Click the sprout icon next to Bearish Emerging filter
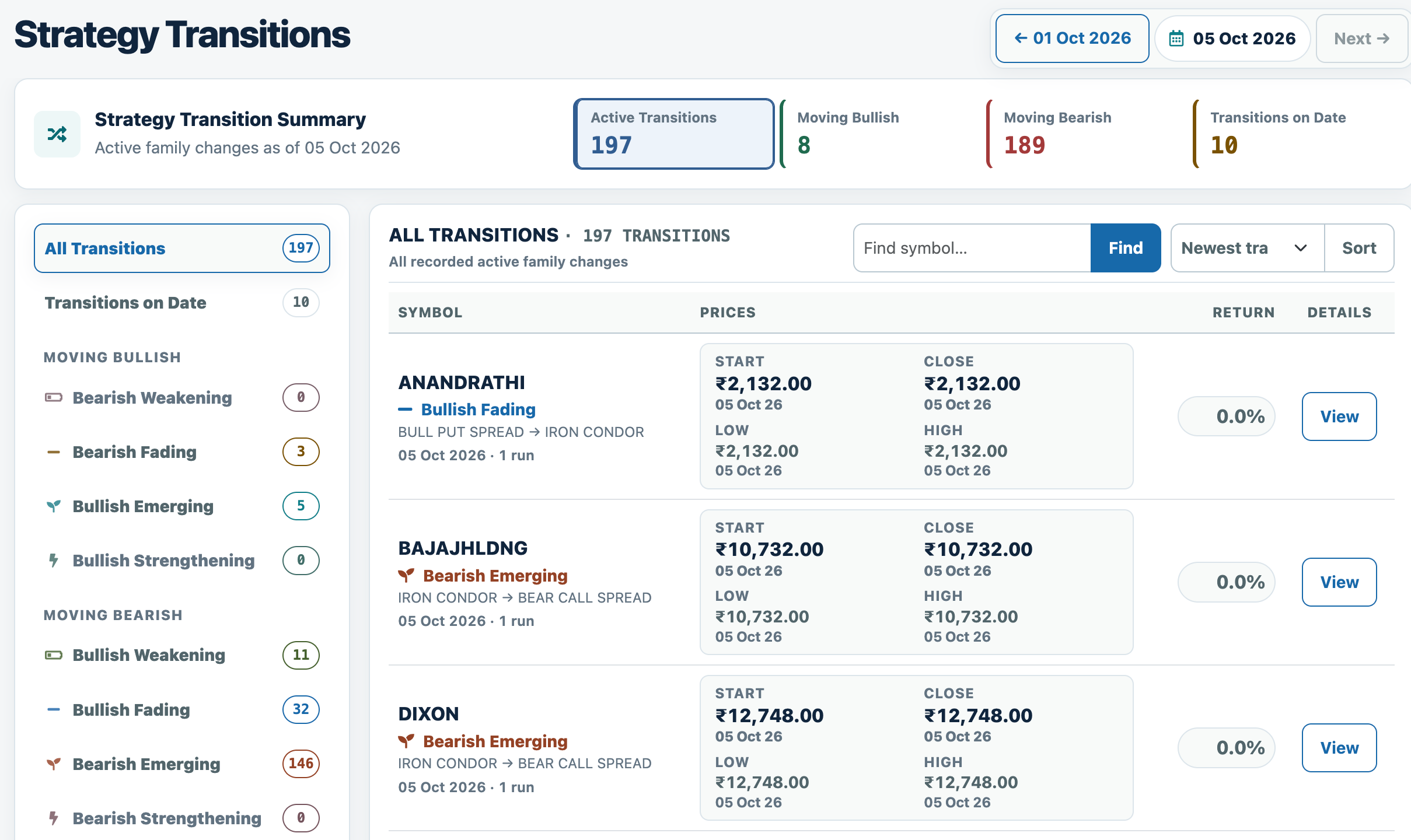Image resolution: width=1411 pixels, height=840 pixels. coord(54,764)
